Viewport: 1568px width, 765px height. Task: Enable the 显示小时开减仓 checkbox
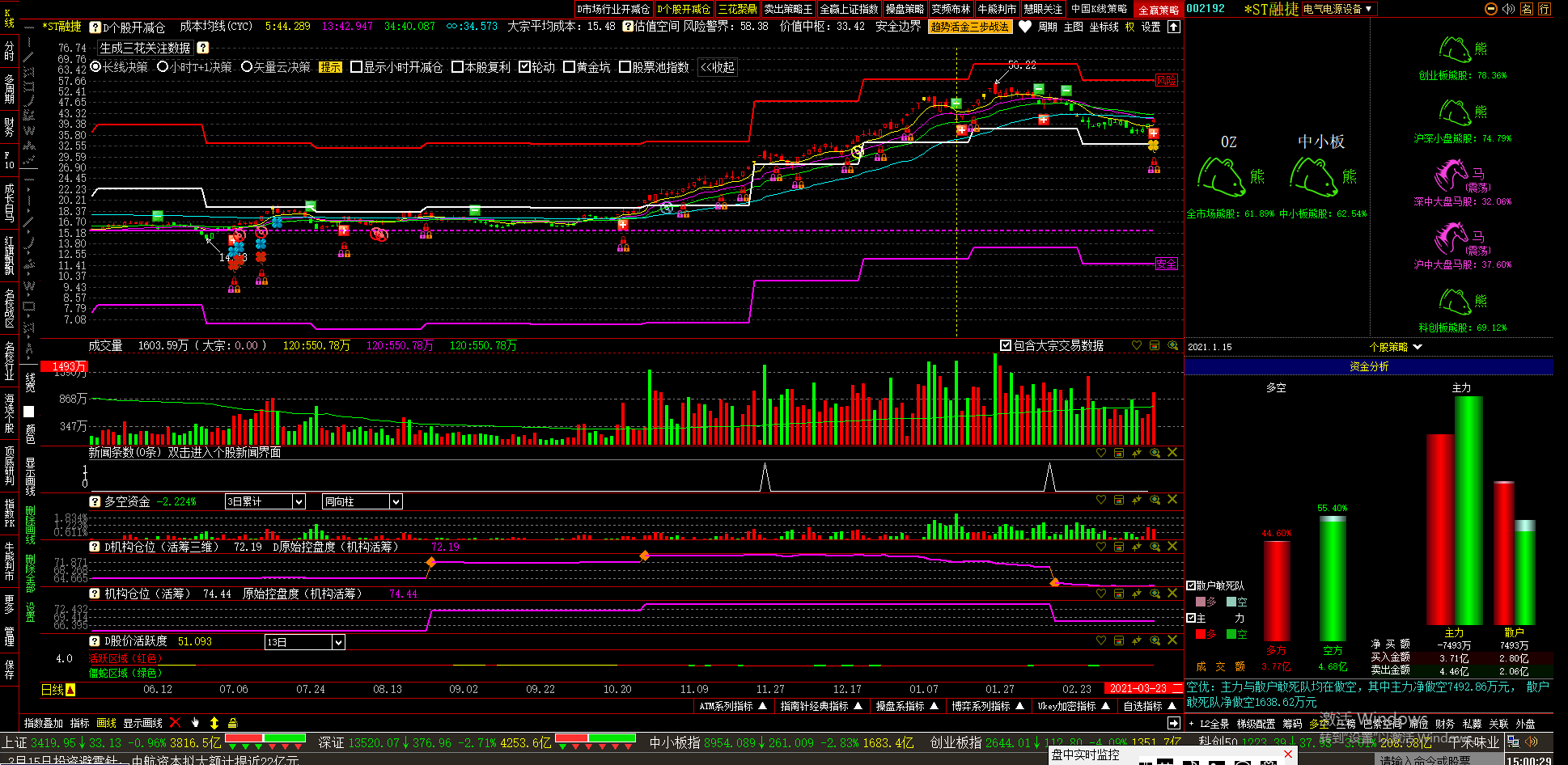(356, 67)
